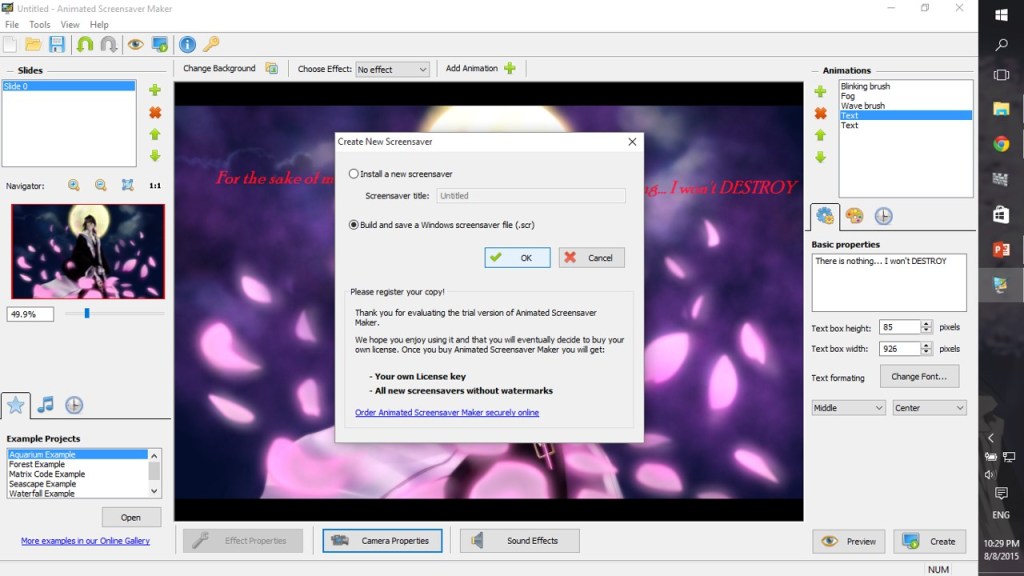Click the green Undo arrow icon
This screenshot has width=1024, height=576.
[85, 44]
